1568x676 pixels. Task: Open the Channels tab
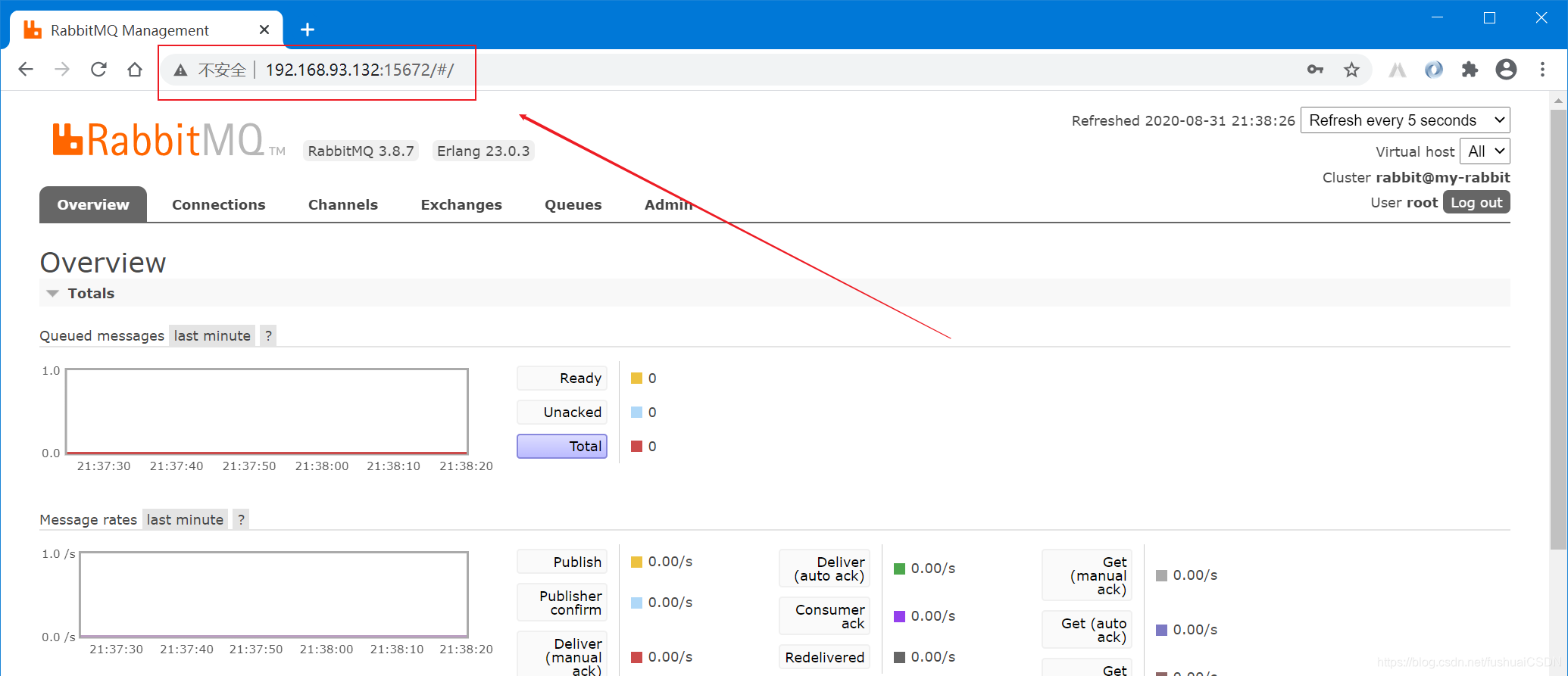342,204
